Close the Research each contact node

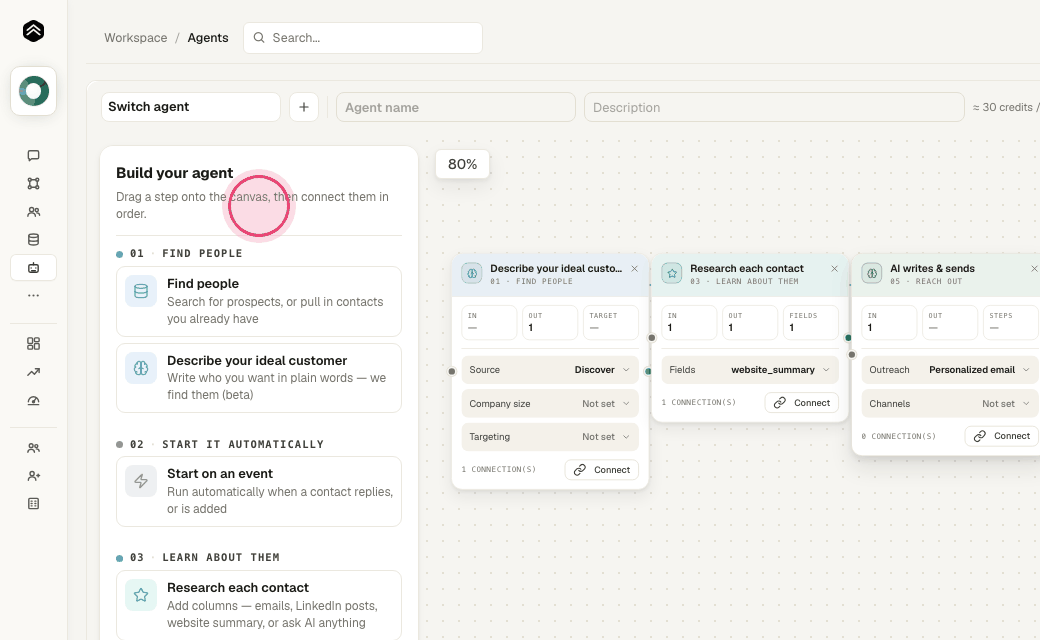[x=834, y=269]
